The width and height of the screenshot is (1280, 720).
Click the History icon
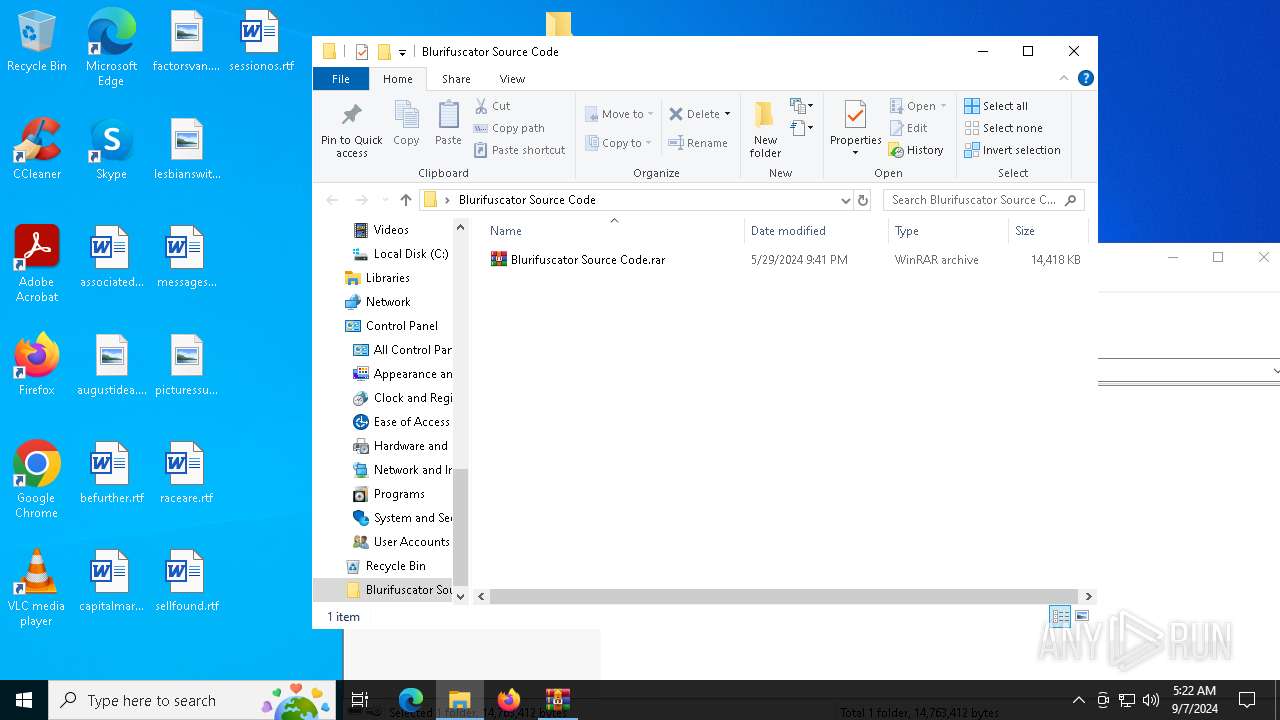pyautogui.click(x=896, y=150)
